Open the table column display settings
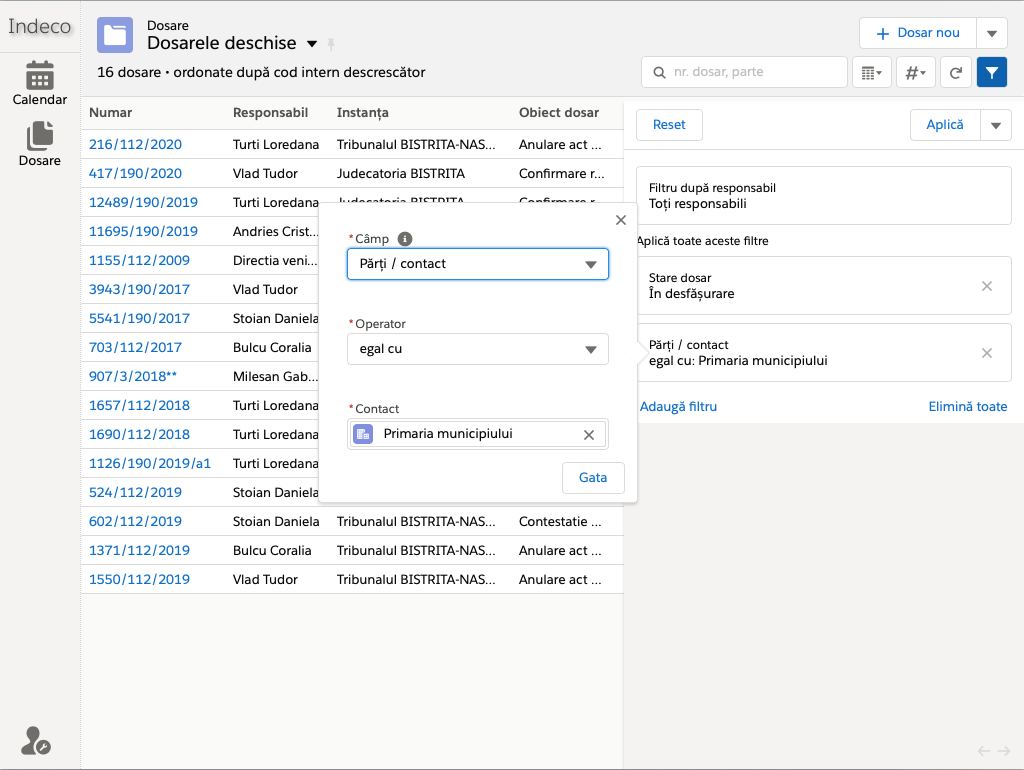The height and width of the screenshot is (770, 1024). (x=870, y=72)
